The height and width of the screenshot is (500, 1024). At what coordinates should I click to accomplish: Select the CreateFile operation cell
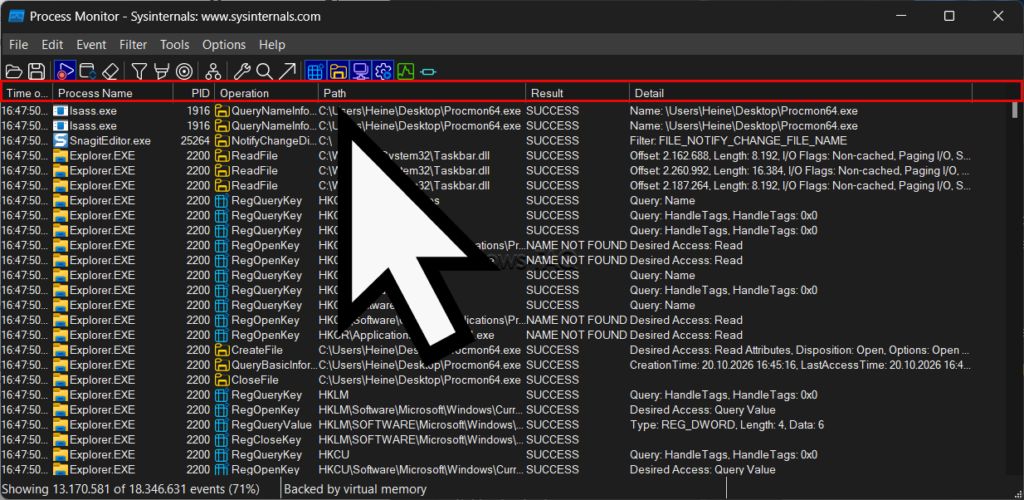point(257,350)
